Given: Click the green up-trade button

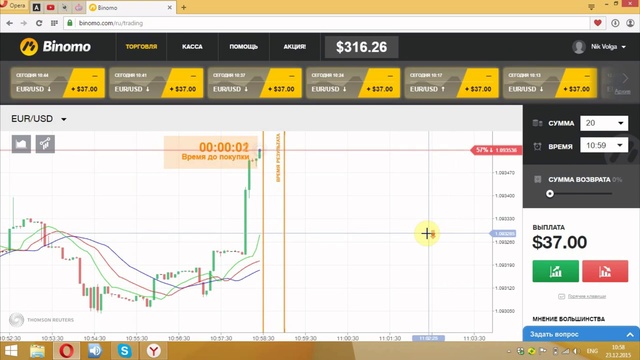Looking at the screenshot, I should tap(556, 271).
